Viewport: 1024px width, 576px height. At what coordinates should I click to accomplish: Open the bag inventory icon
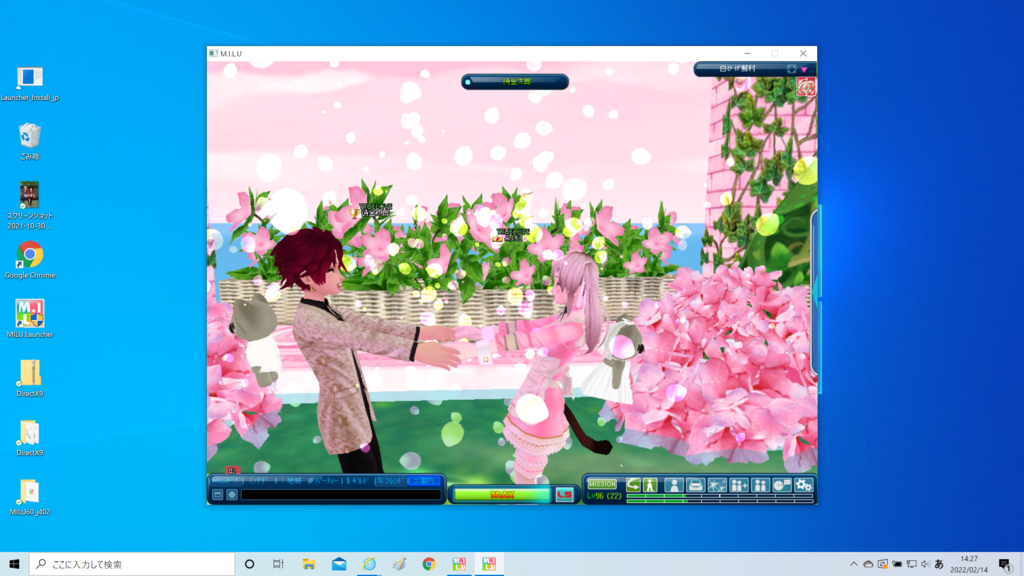pyautogui.click(x=695, y=485)
